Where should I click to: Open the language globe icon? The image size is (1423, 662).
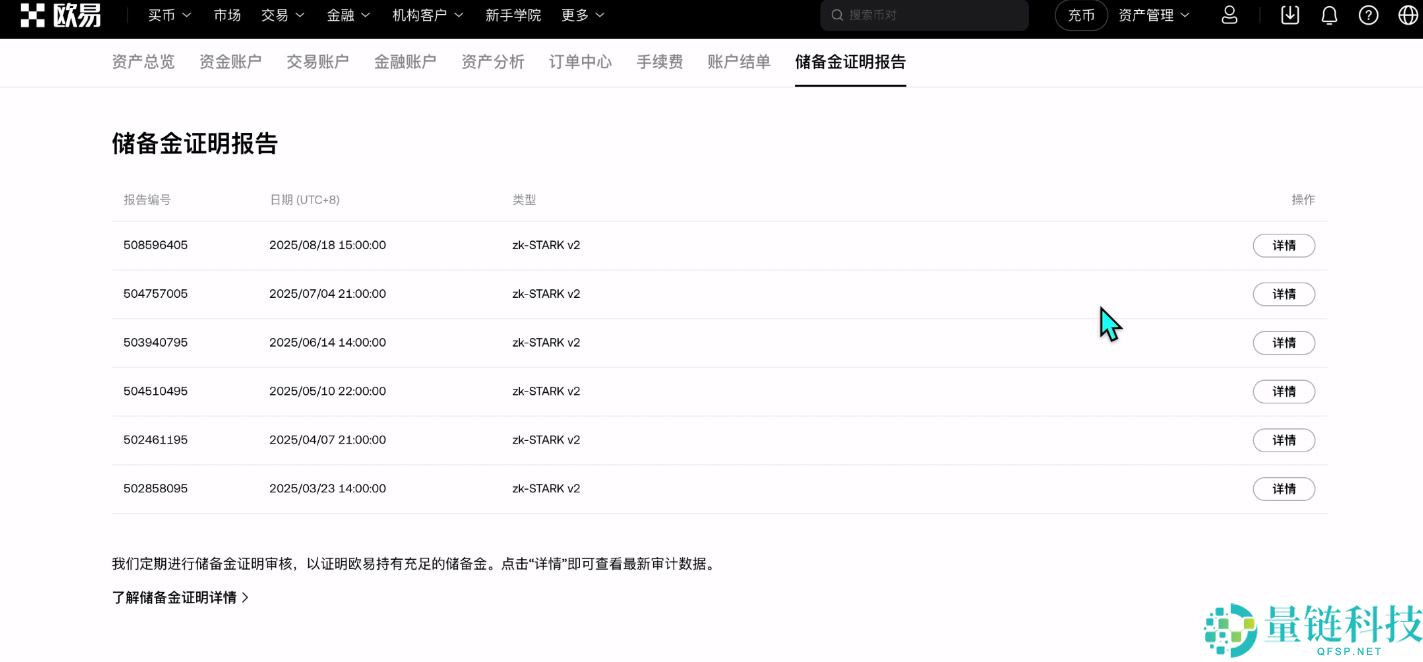tap(1406, 15)
